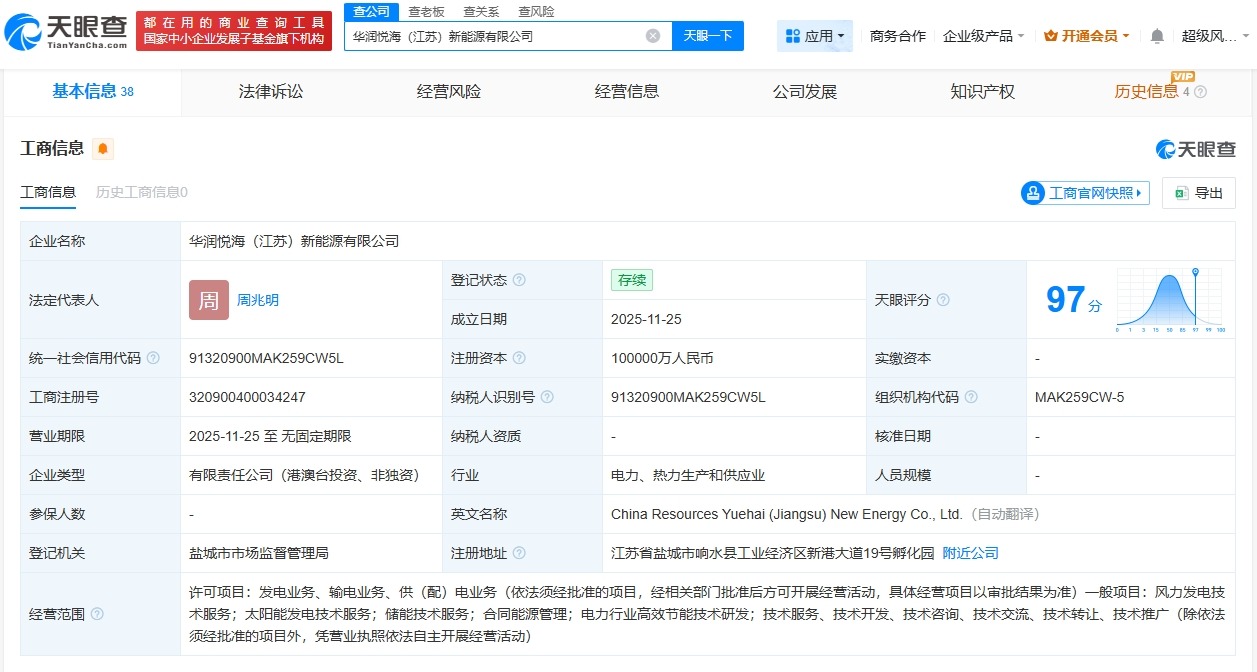Click the 附近公司 link beside the address

coord(968,552)
